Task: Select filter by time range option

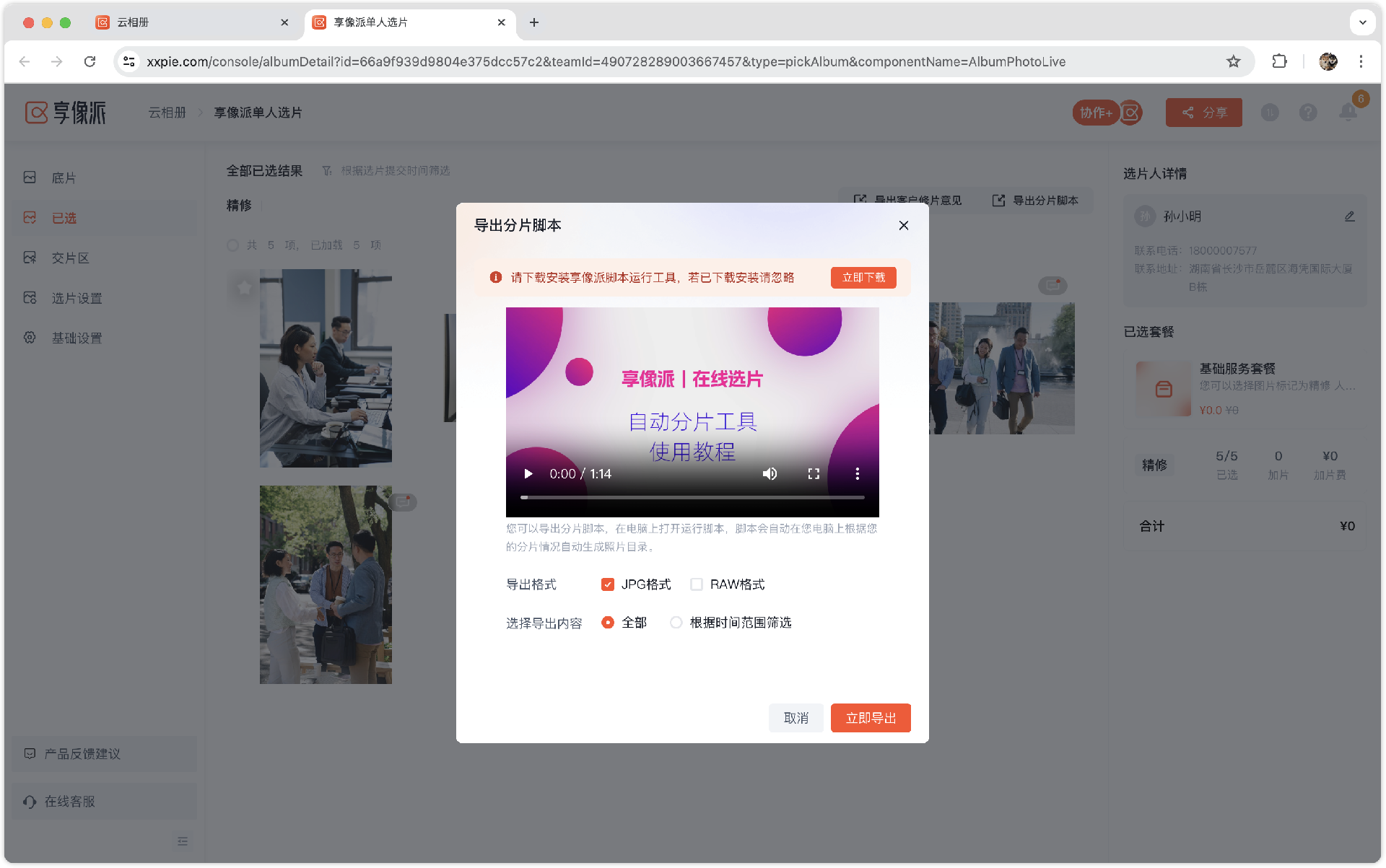Action: tap(676, 623)
